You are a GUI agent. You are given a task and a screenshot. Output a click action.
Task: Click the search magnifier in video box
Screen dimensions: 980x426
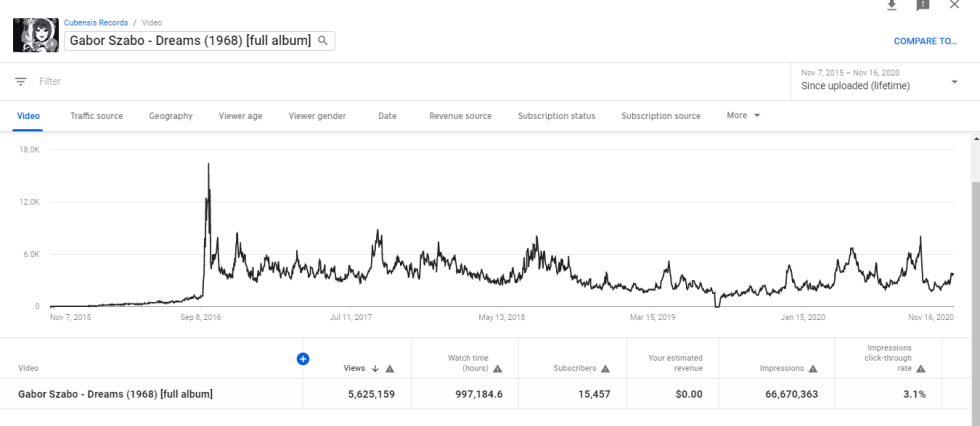tap(322, 41)
